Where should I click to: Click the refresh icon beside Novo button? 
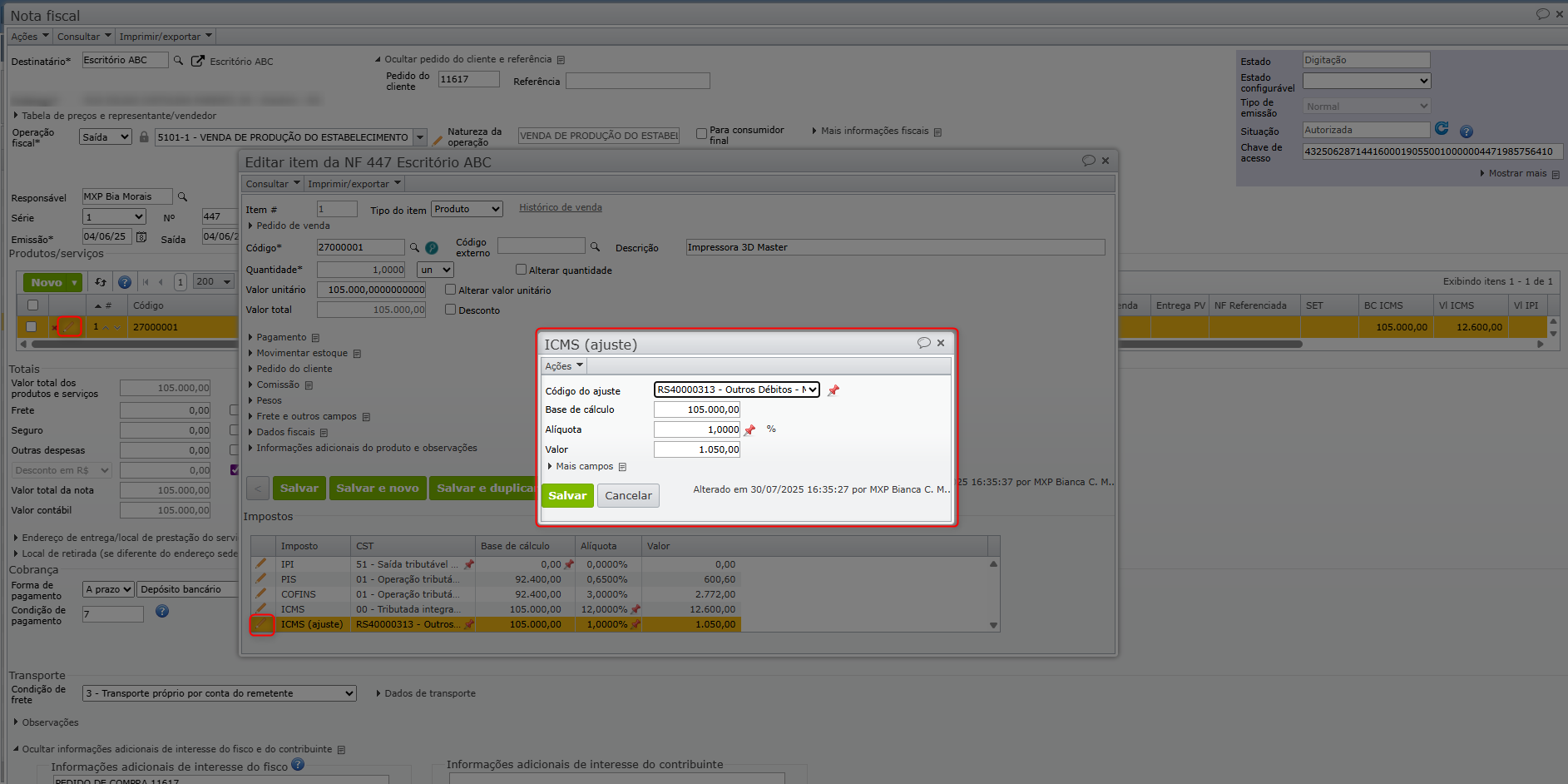pyautogui.click(x=101, y=282)
